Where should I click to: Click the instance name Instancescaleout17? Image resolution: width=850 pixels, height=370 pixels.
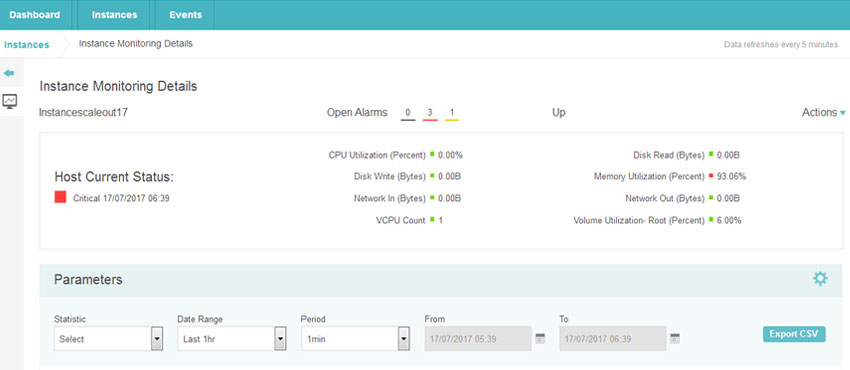click(x=83, y=113)
